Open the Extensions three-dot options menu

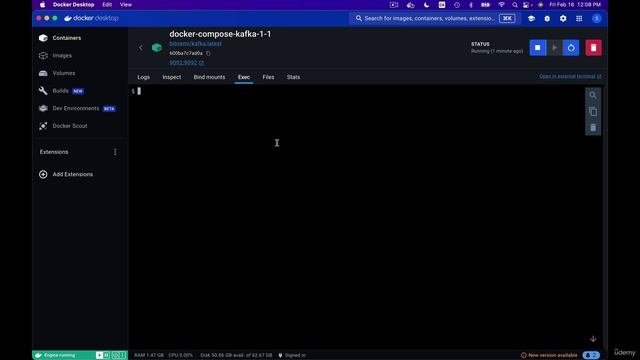point(115,152)
